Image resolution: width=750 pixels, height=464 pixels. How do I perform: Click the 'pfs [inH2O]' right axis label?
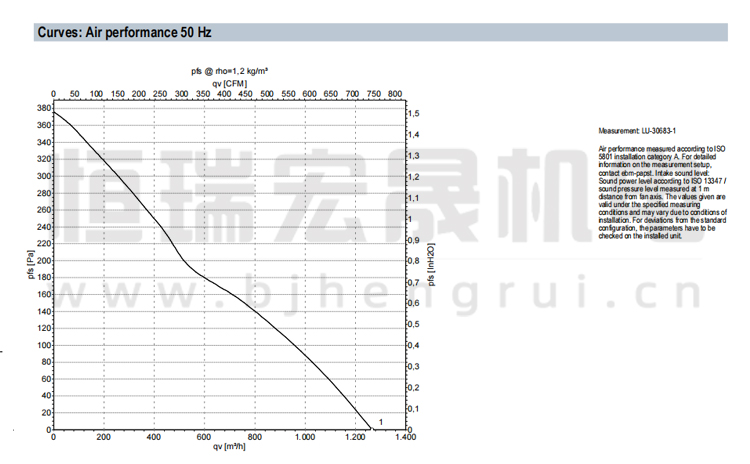click(432, 266)
